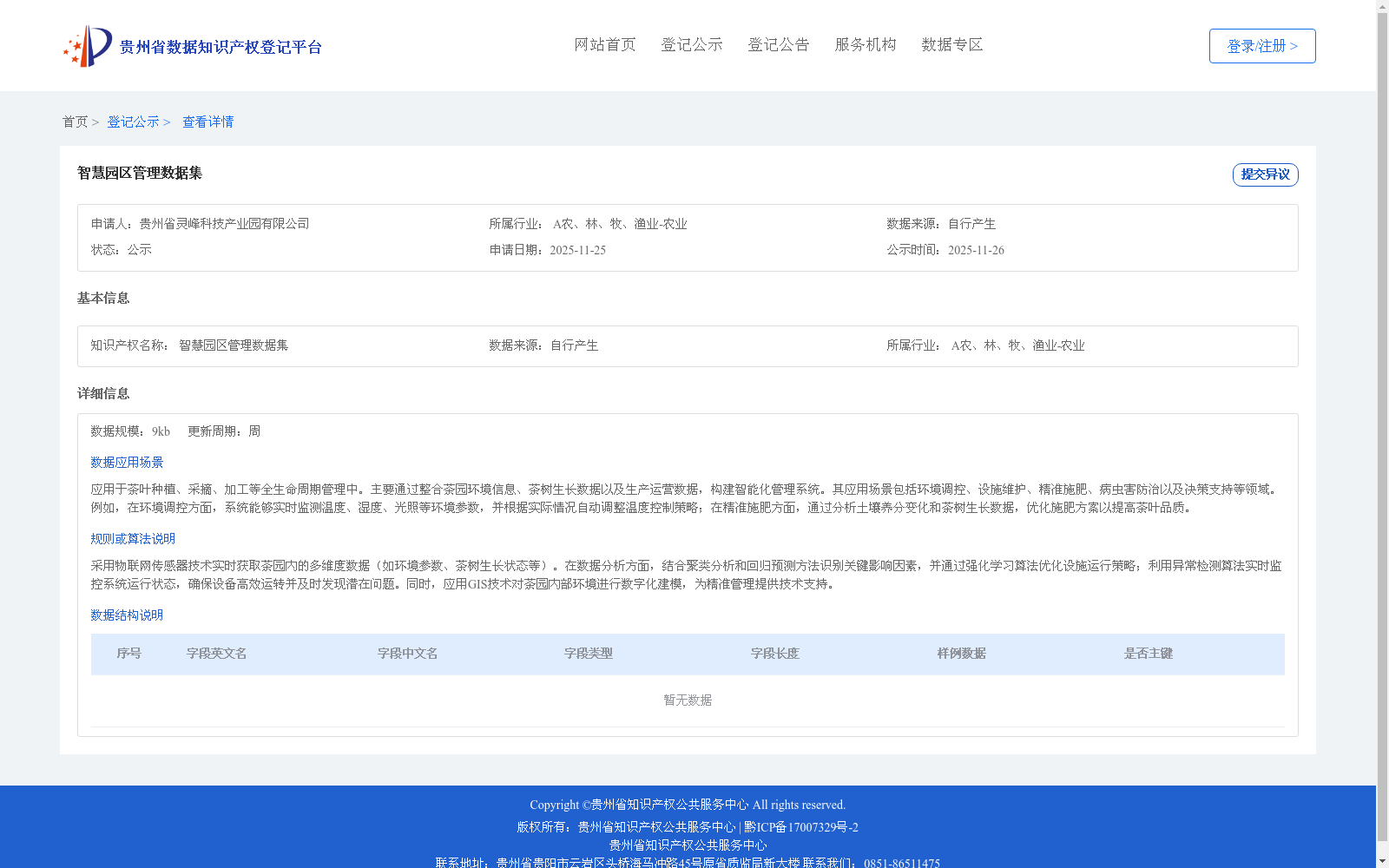Viewport: 1389px width, 868px height.
Task: Click scrollbar down arrow
Action: pyautogui.click(x=1382, y=862)
